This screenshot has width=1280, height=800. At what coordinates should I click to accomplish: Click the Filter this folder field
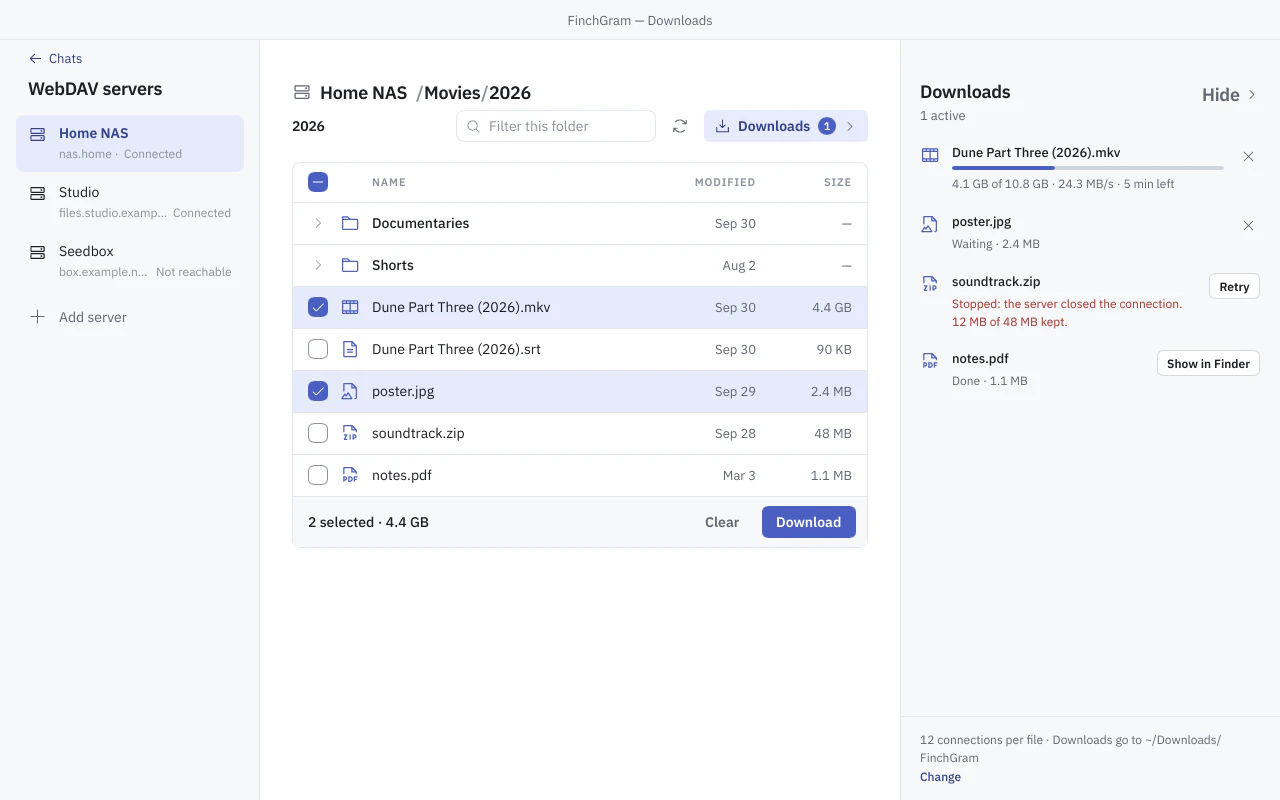click(556, 126)
